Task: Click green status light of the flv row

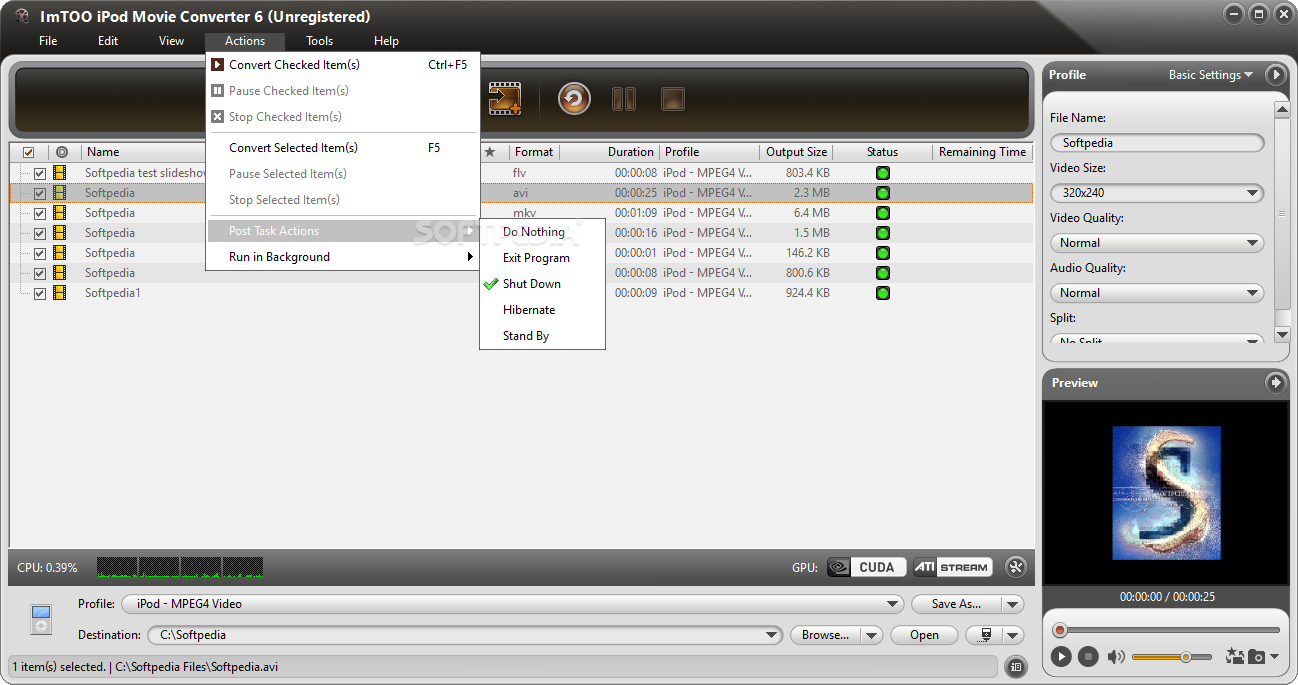Action: tap(882, 173)
